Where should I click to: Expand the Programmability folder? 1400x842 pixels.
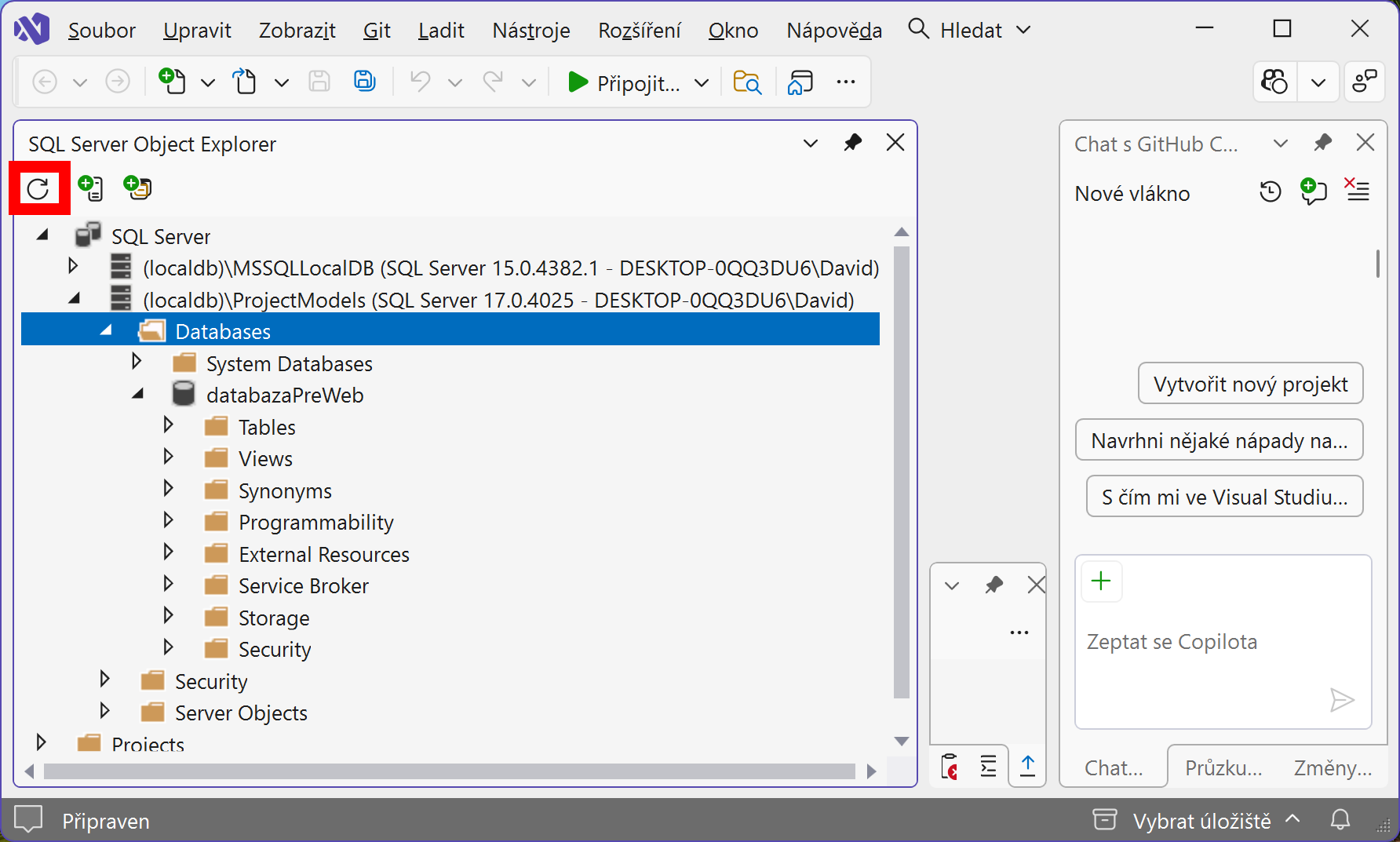pyautogui.click(x=168, y=520)
